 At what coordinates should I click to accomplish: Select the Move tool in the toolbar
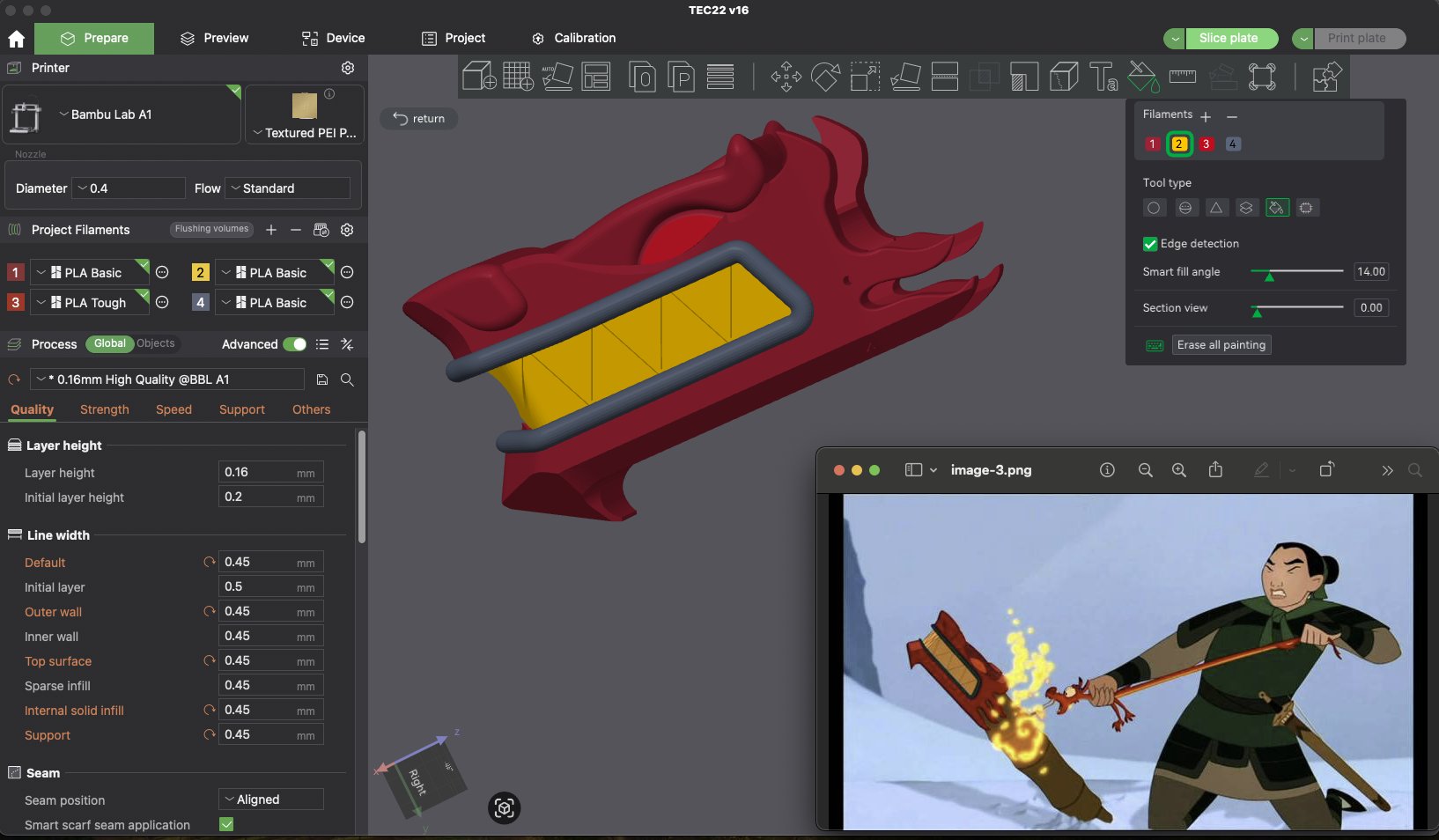[x=786, y=77]
